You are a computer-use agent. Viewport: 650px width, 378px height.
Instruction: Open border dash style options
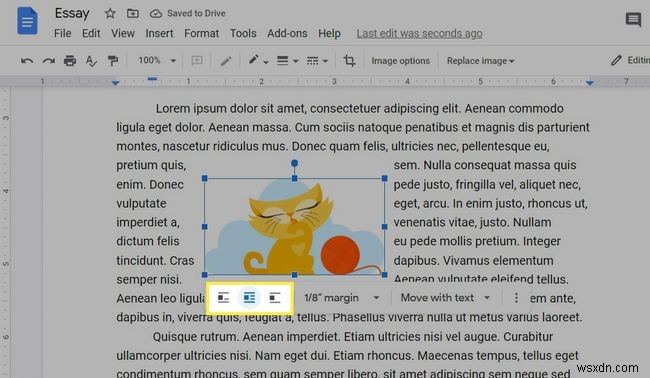317,61
